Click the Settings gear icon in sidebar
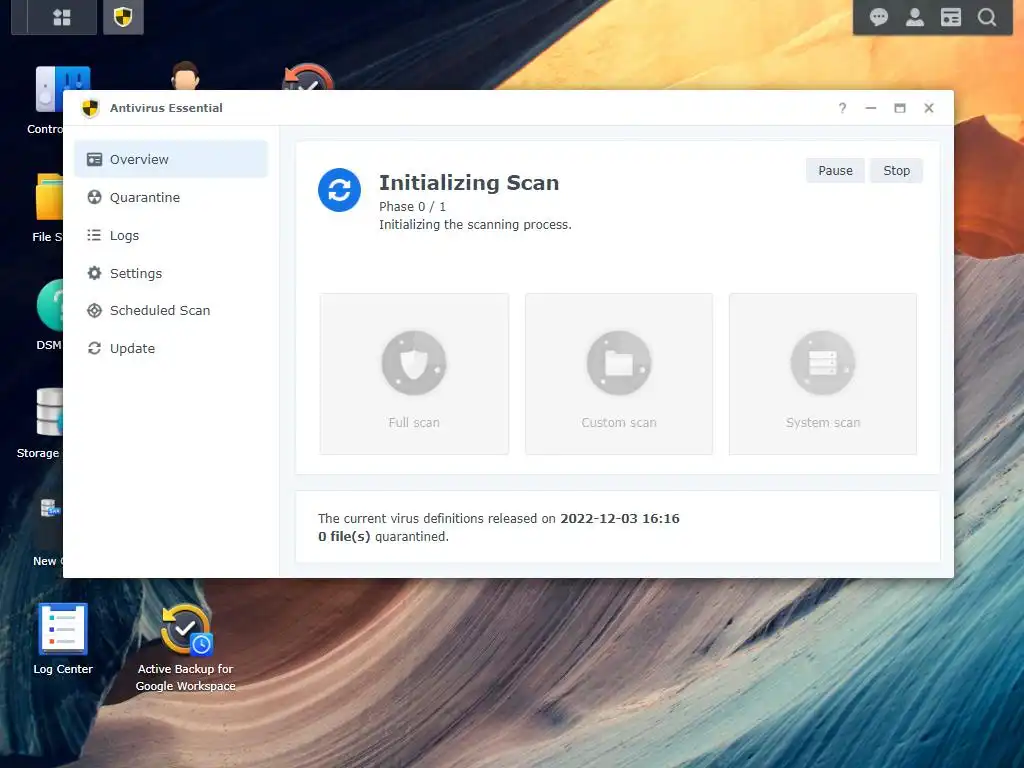Viewport: 1024px width, 768px height. coord(94,273)
